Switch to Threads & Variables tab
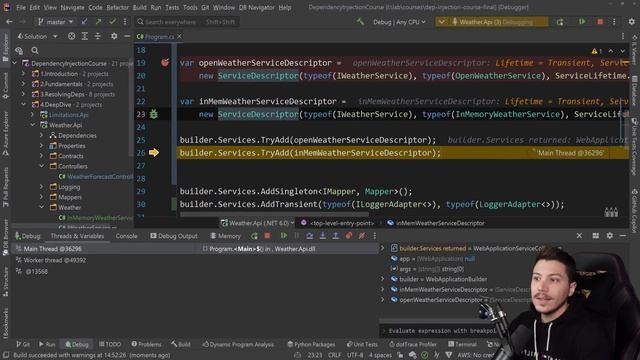 coord(77,236)
